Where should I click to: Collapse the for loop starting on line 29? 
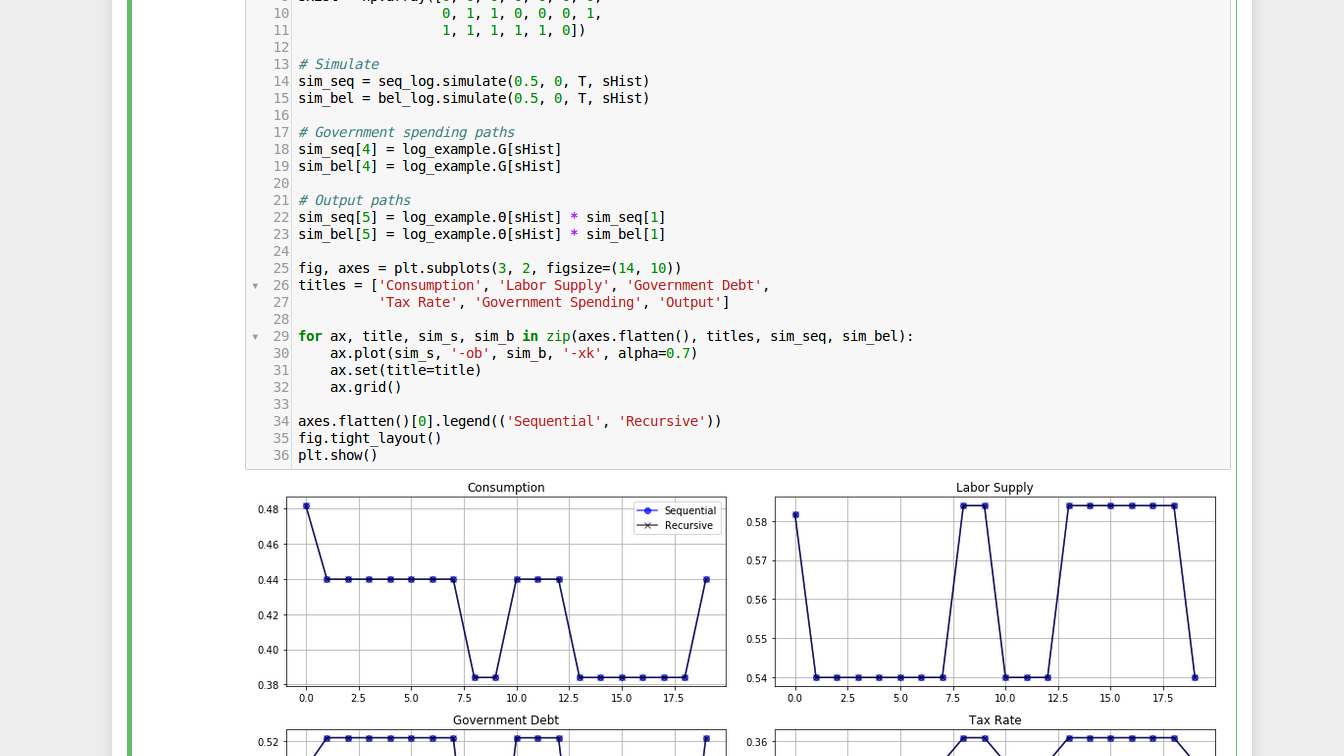(x=256, y=336)
